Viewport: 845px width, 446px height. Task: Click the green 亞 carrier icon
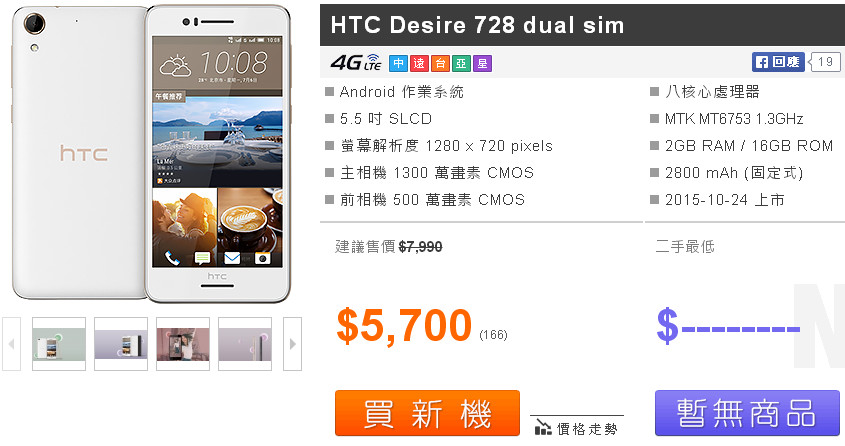[x=461, y=64]
